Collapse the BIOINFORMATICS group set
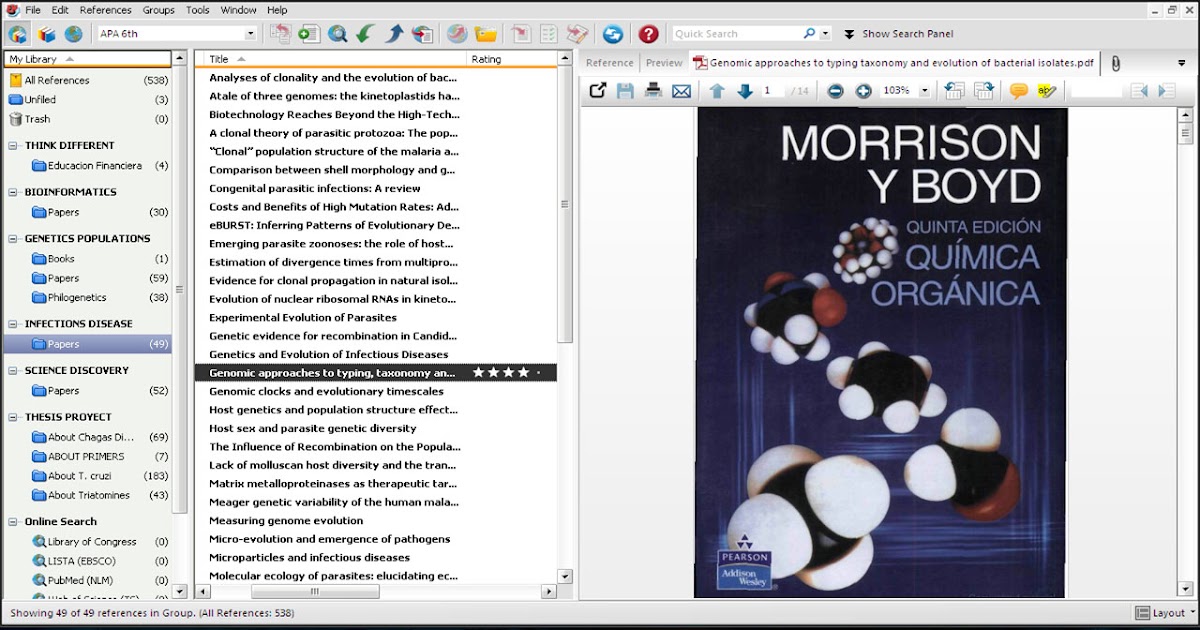Image resolution: width=1200 pixels, height=630 pixels. 14,192
